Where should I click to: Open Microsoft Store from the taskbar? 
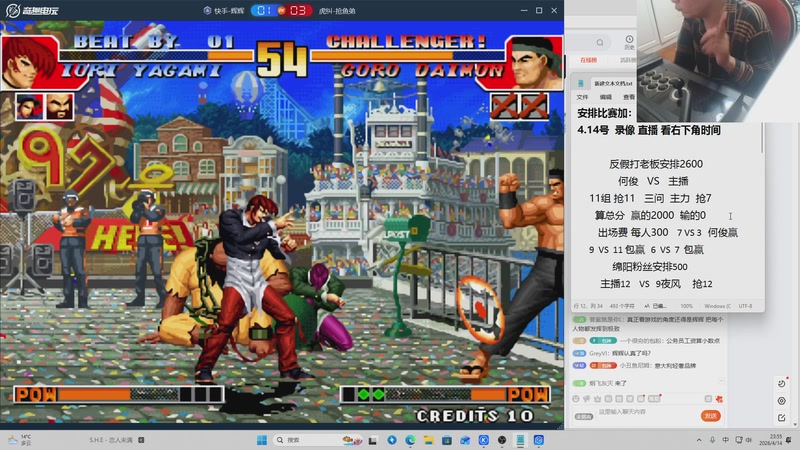446,440
